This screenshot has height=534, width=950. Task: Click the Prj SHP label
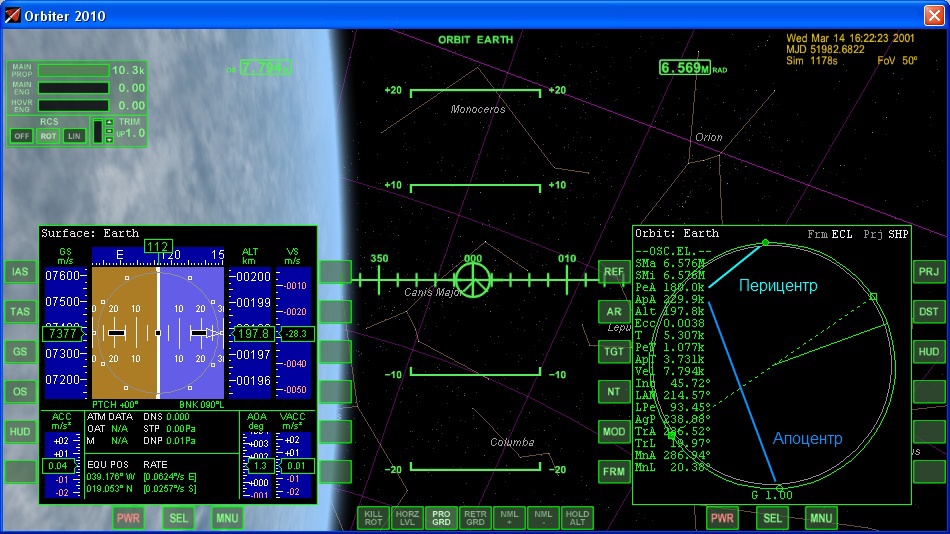[886, 234]
